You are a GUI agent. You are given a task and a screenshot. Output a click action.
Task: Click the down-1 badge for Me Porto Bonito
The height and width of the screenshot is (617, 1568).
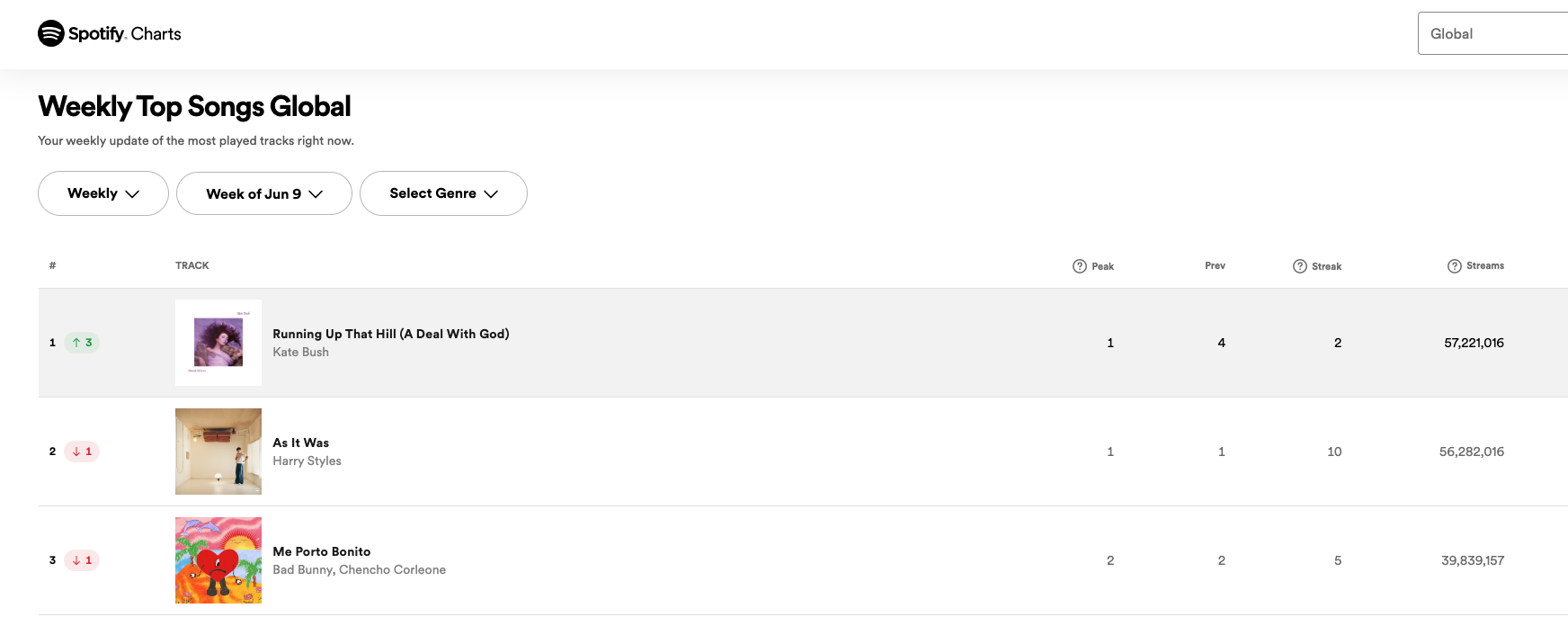click(x=82, y=560)
